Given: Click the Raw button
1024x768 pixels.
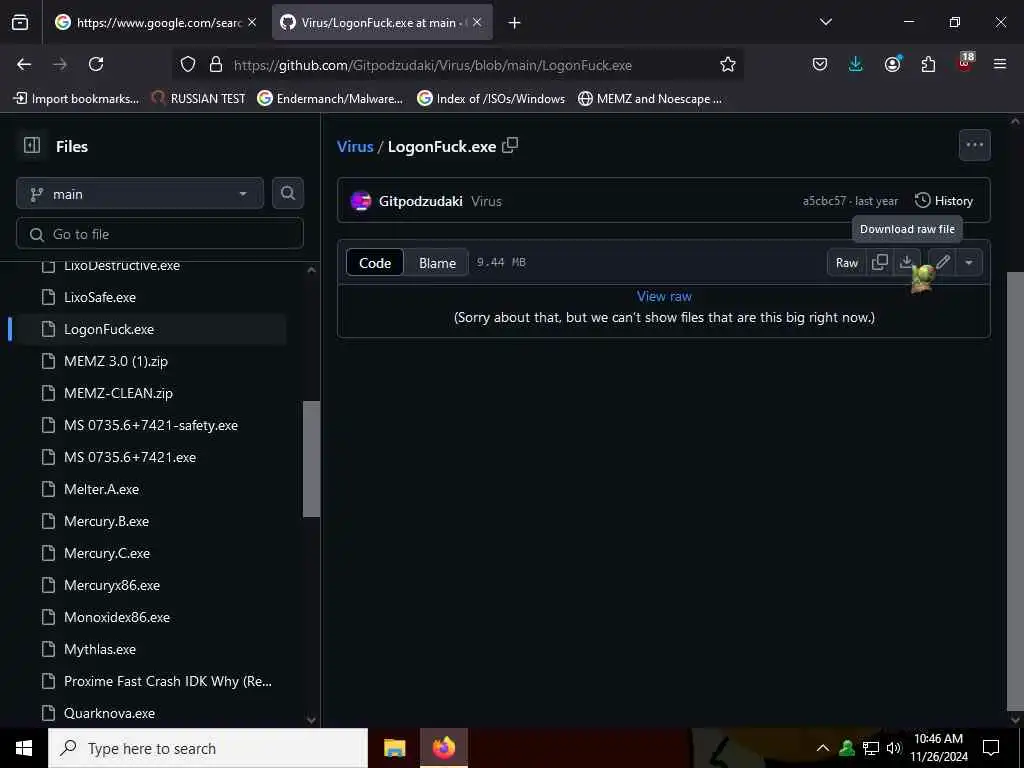Looking at the screenshot, I should point(846,263).
